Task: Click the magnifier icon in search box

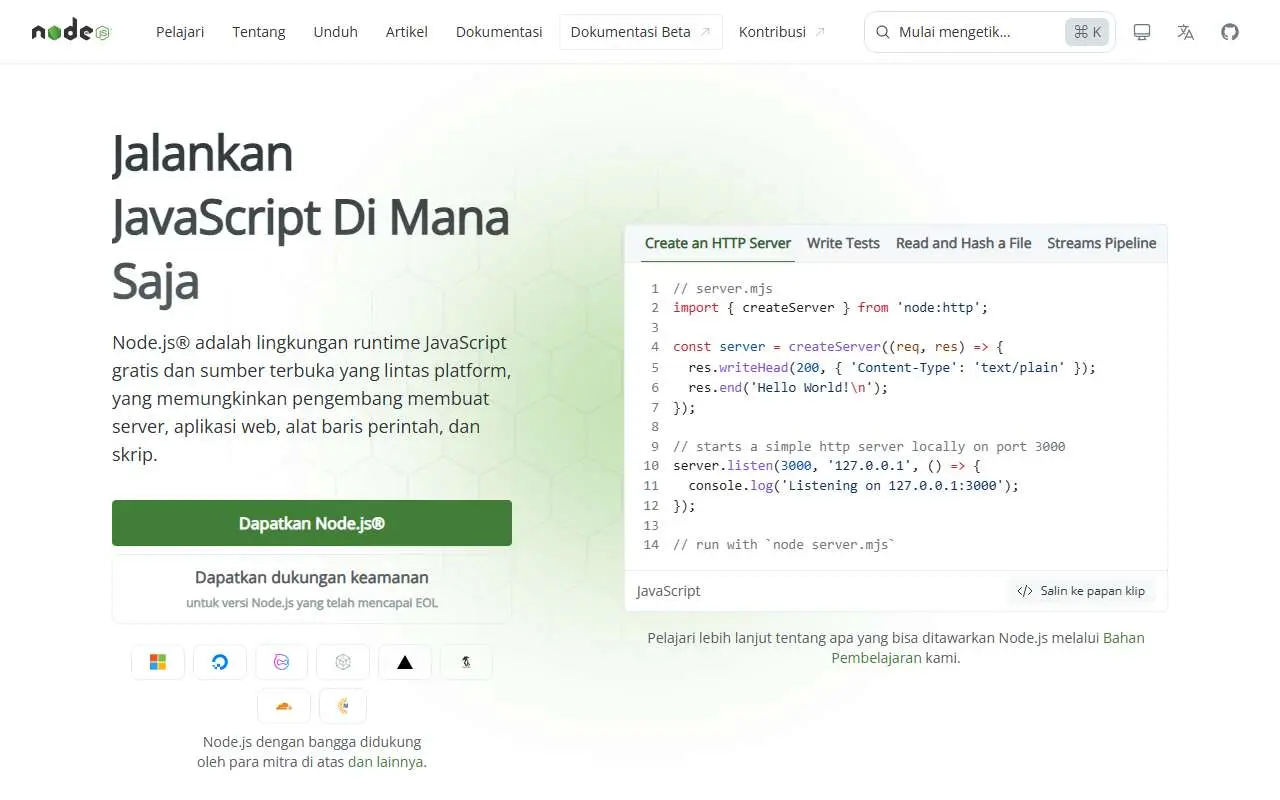Action: [883, 32]
